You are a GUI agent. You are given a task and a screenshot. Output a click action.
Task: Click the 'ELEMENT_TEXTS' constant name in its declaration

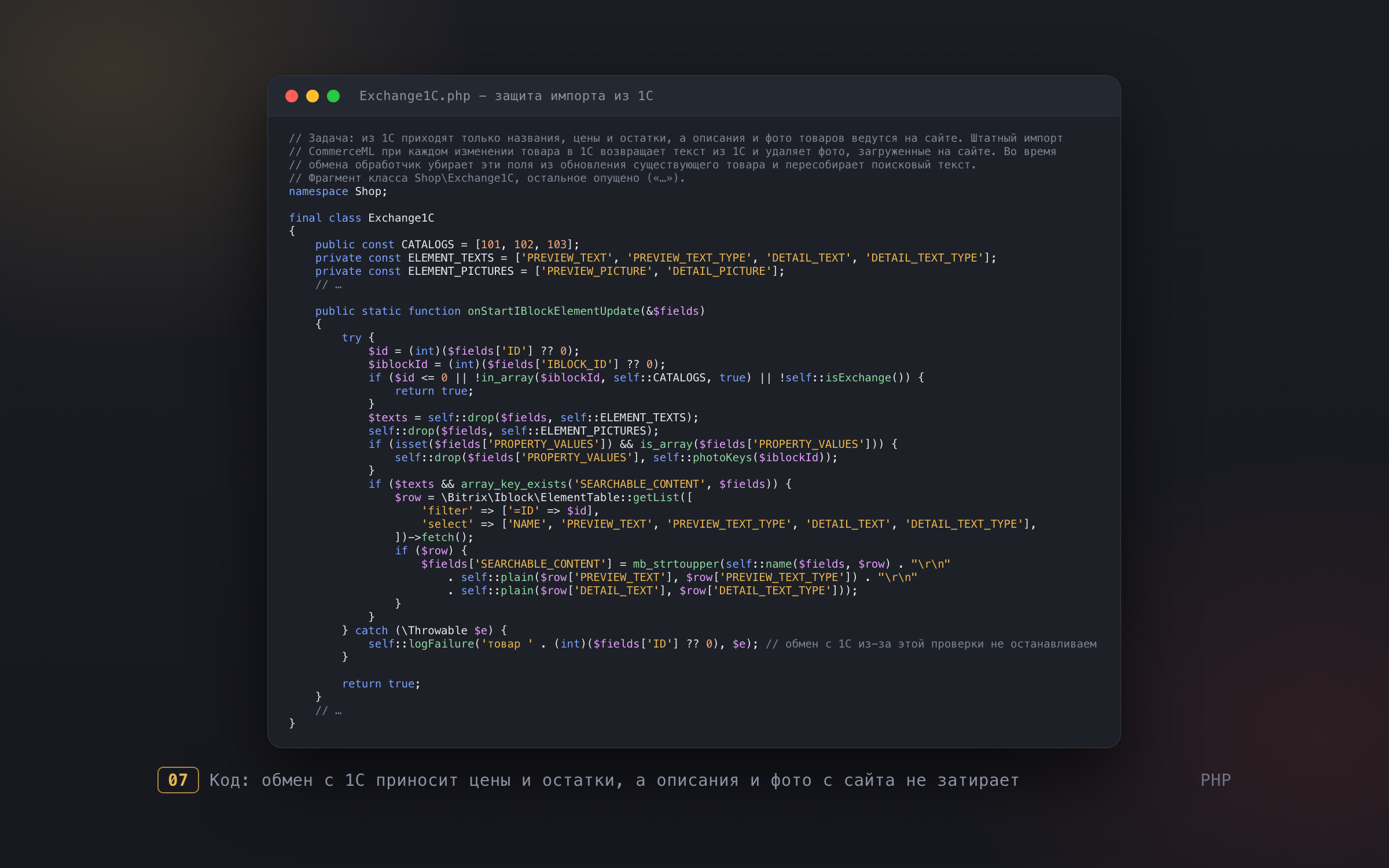pos(451,258)
